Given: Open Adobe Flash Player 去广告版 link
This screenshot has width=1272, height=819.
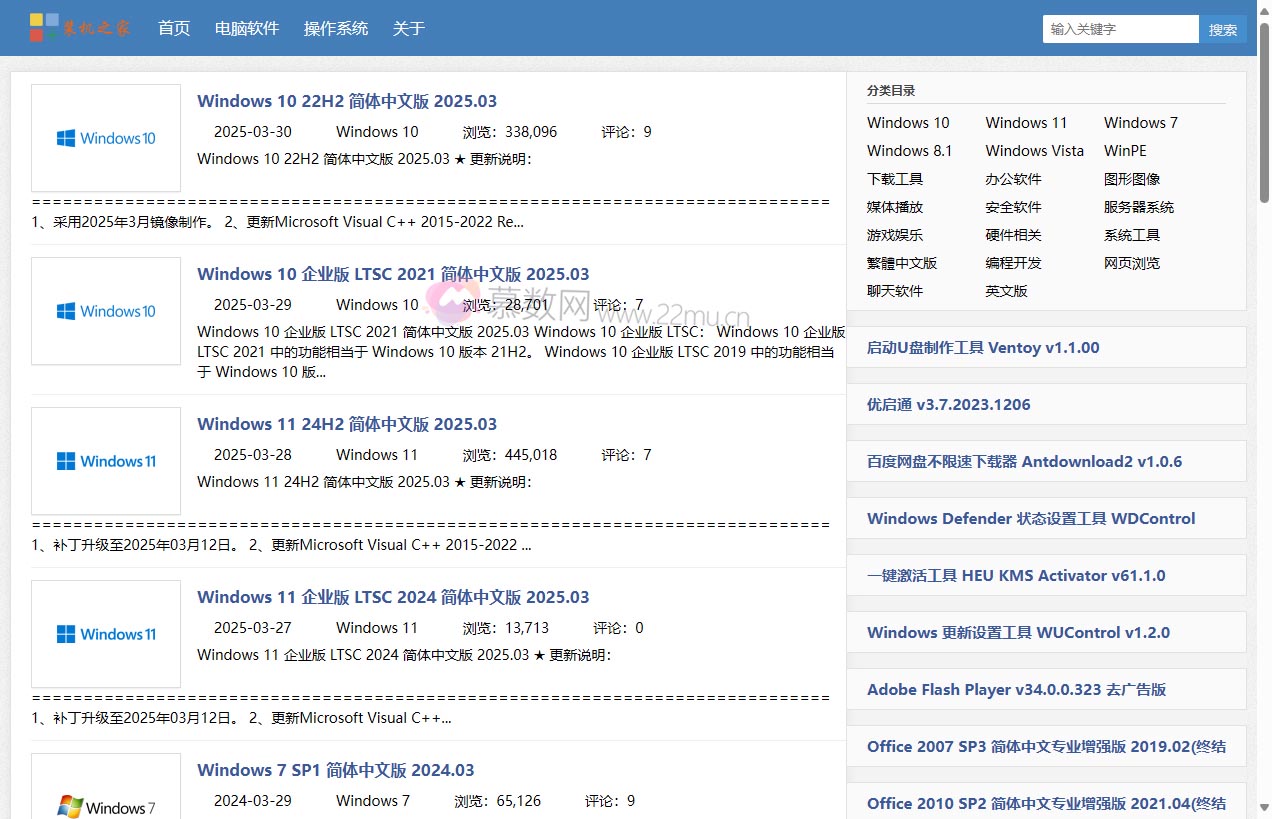Looking at the screenshot, I should pyautogui.click(x=1016, y=690).
